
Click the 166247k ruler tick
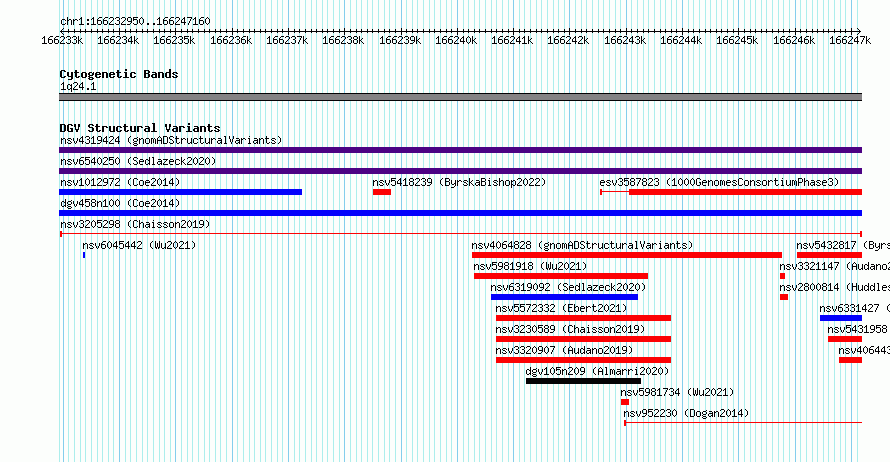tap(850, 40)
